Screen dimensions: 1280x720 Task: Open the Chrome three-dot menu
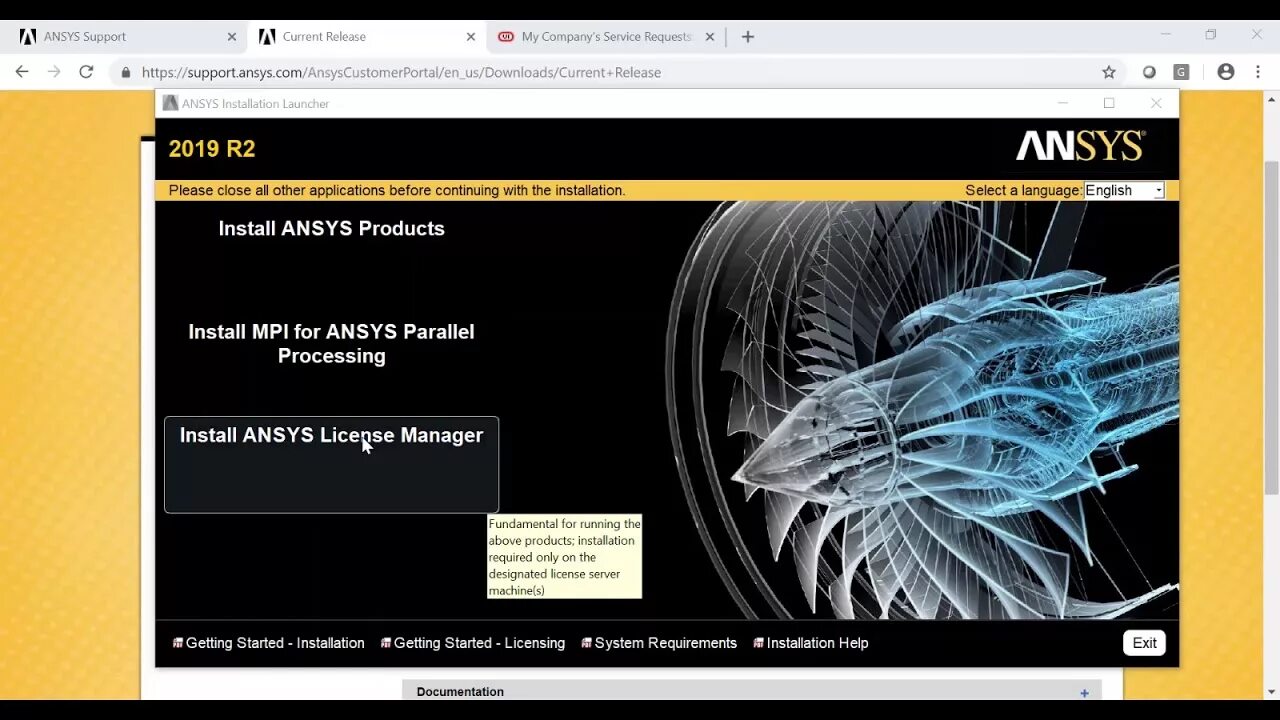coord(1257,72)
